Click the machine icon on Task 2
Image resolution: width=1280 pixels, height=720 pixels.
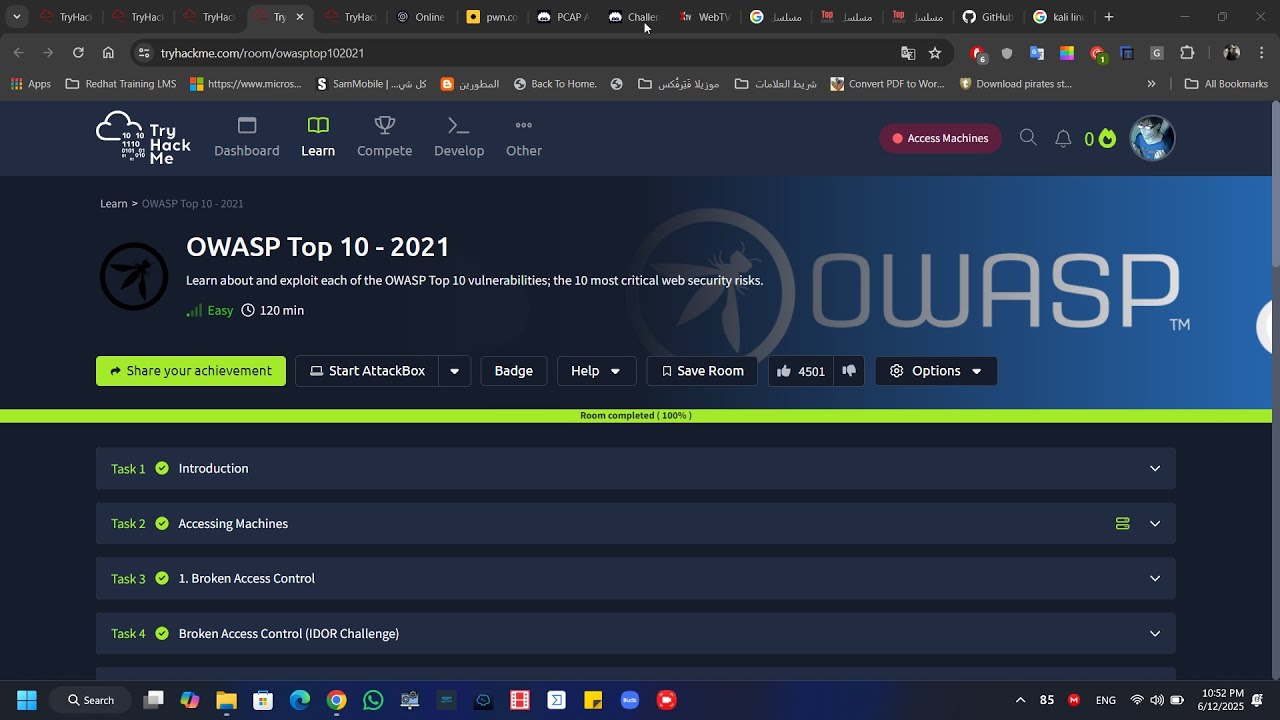(x=1123, y=524)
